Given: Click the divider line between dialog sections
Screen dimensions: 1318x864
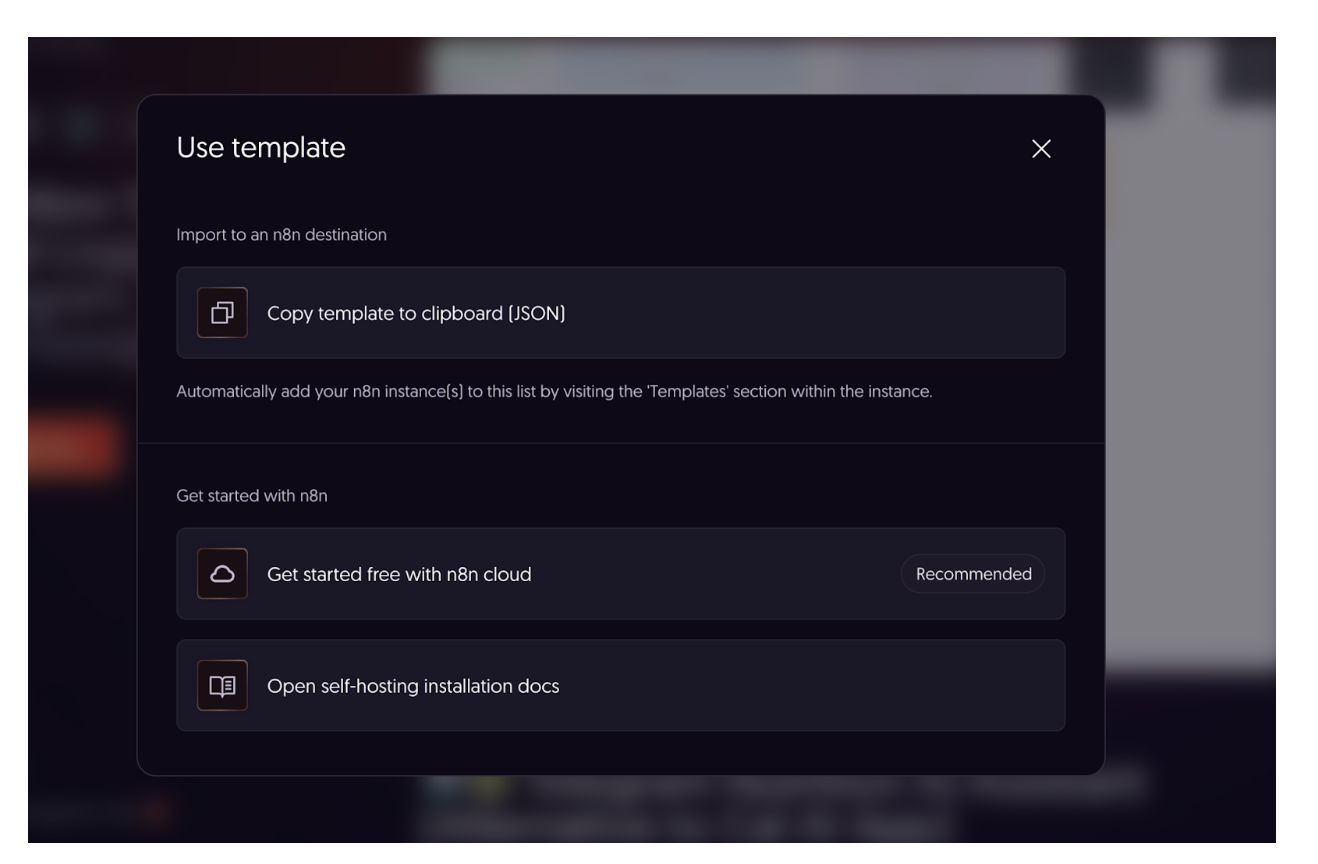Looking at the screenshot, I should (620, 443).
